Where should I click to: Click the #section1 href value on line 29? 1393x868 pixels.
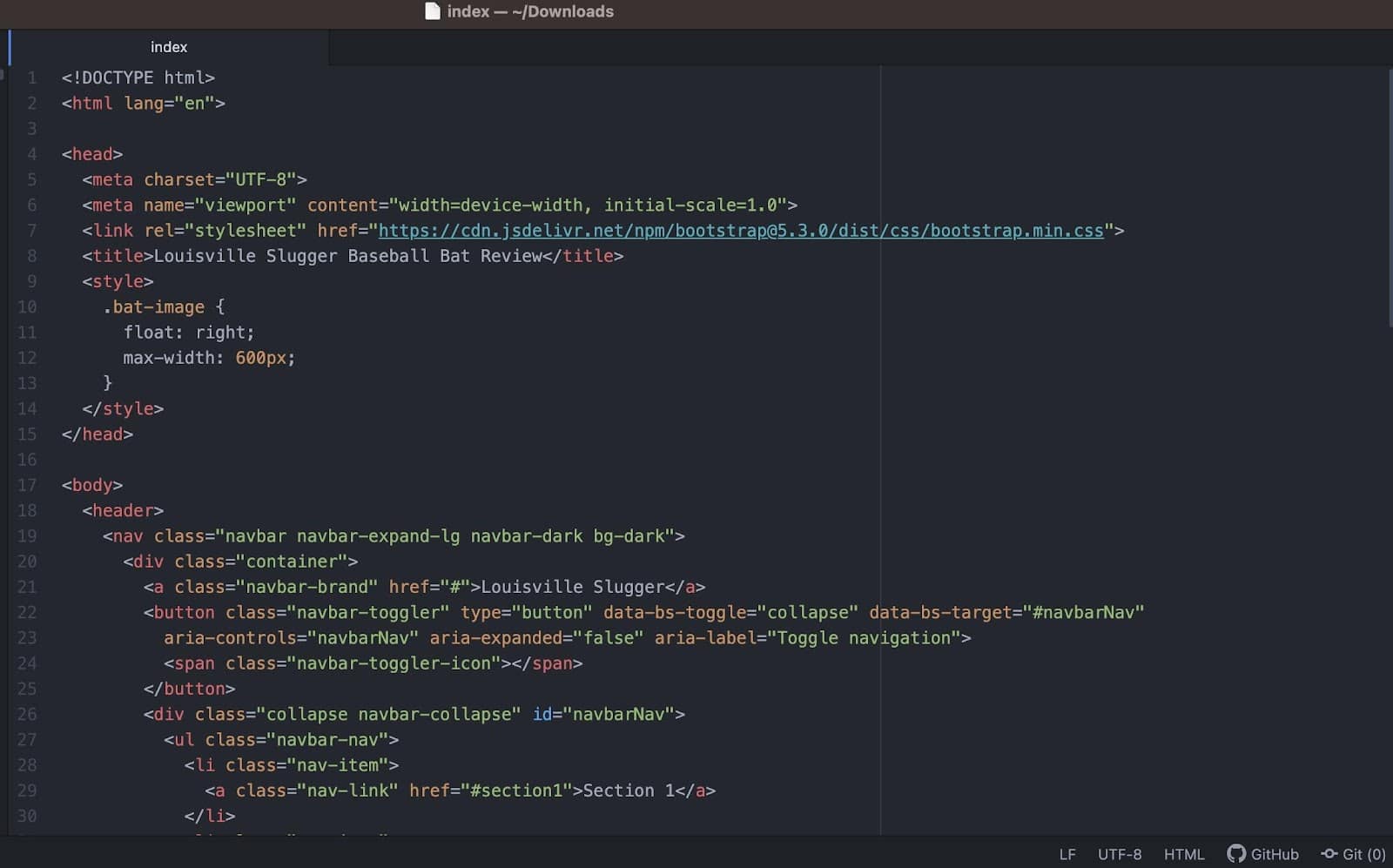click(517, 791)
